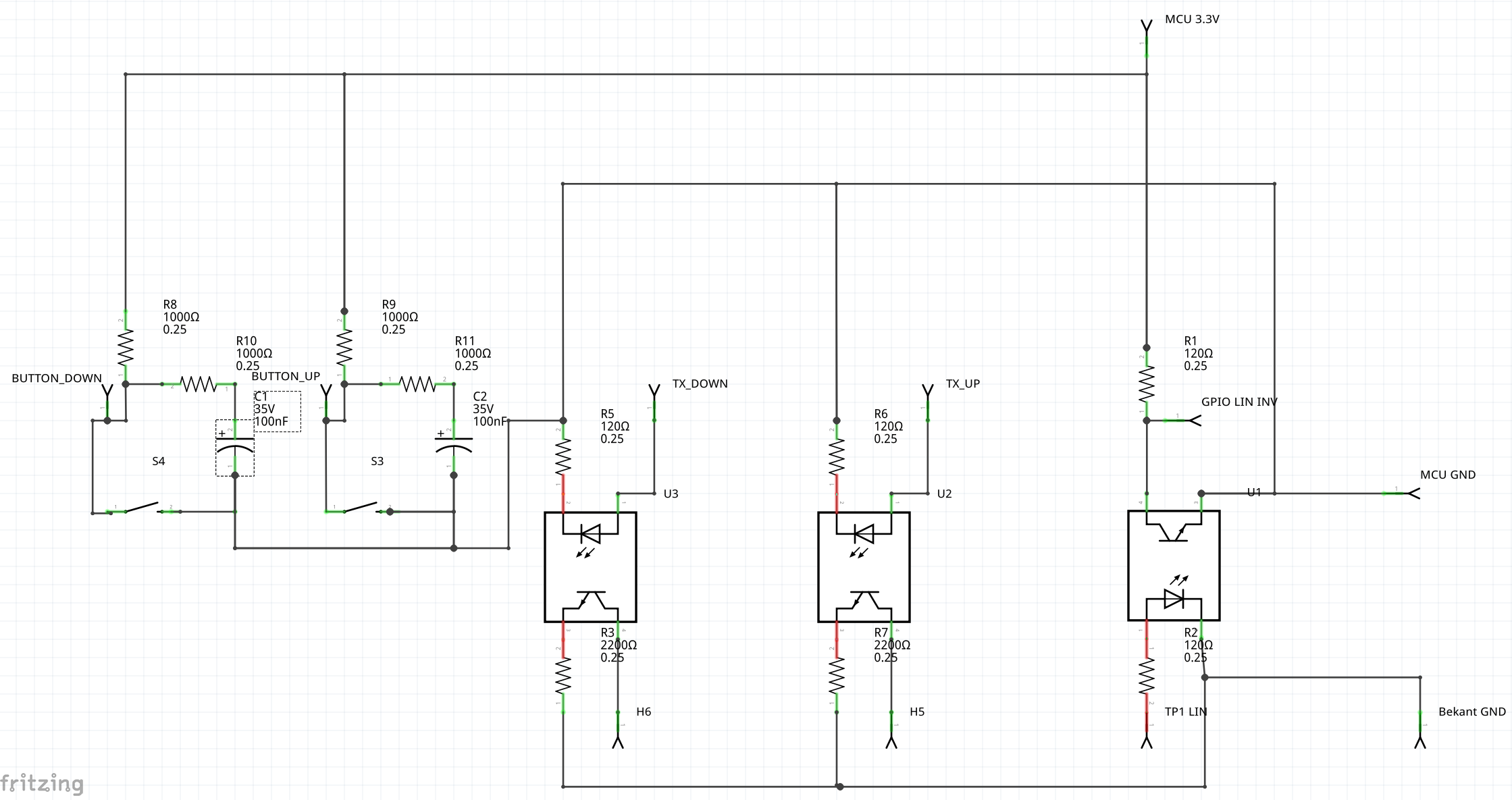The height and width of the screenshot is (800, 1512).
Task: Select the R6 resistor symbol above U2
Action: point(837,457)
